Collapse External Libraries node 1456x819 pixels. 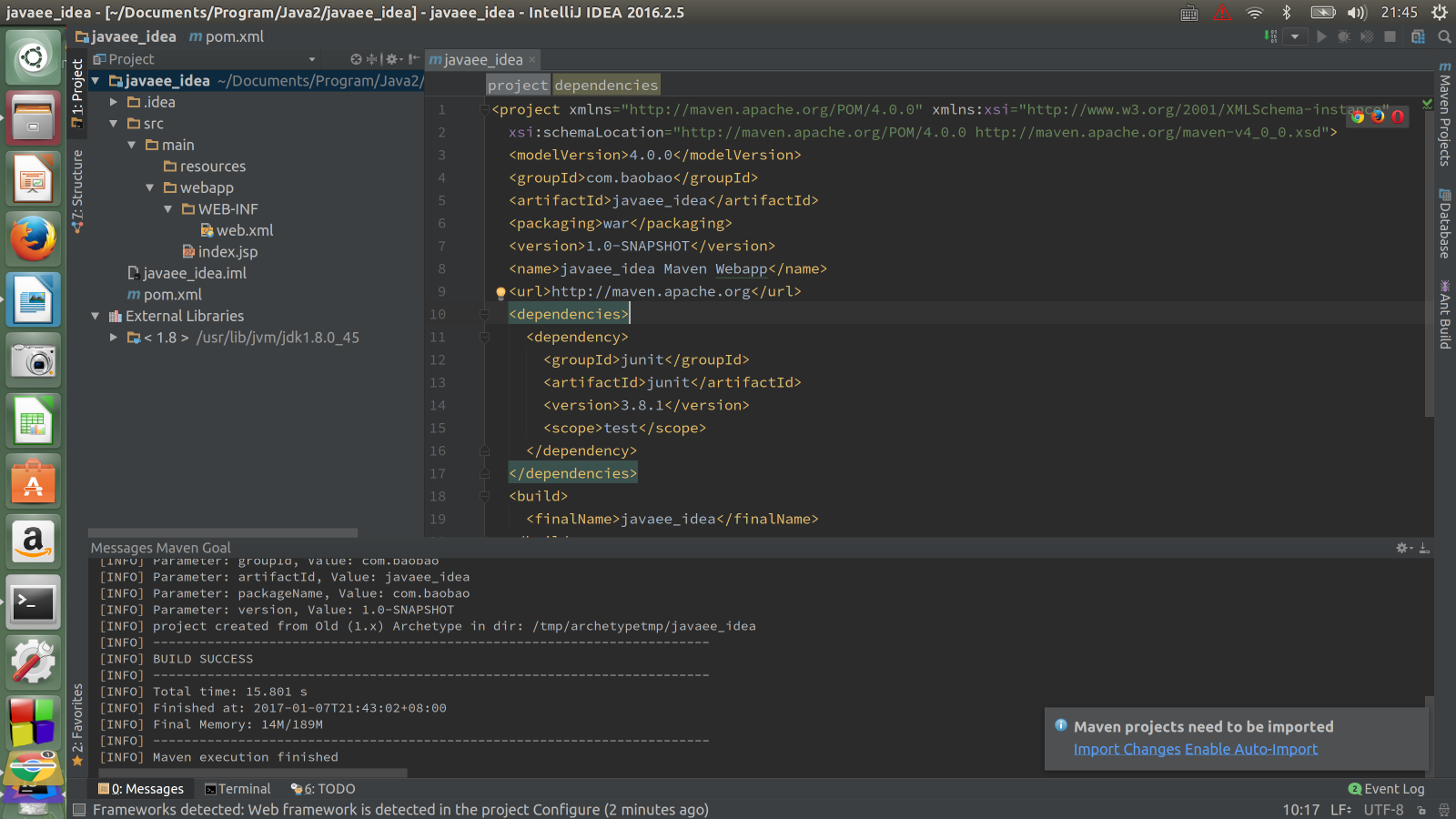96,316
